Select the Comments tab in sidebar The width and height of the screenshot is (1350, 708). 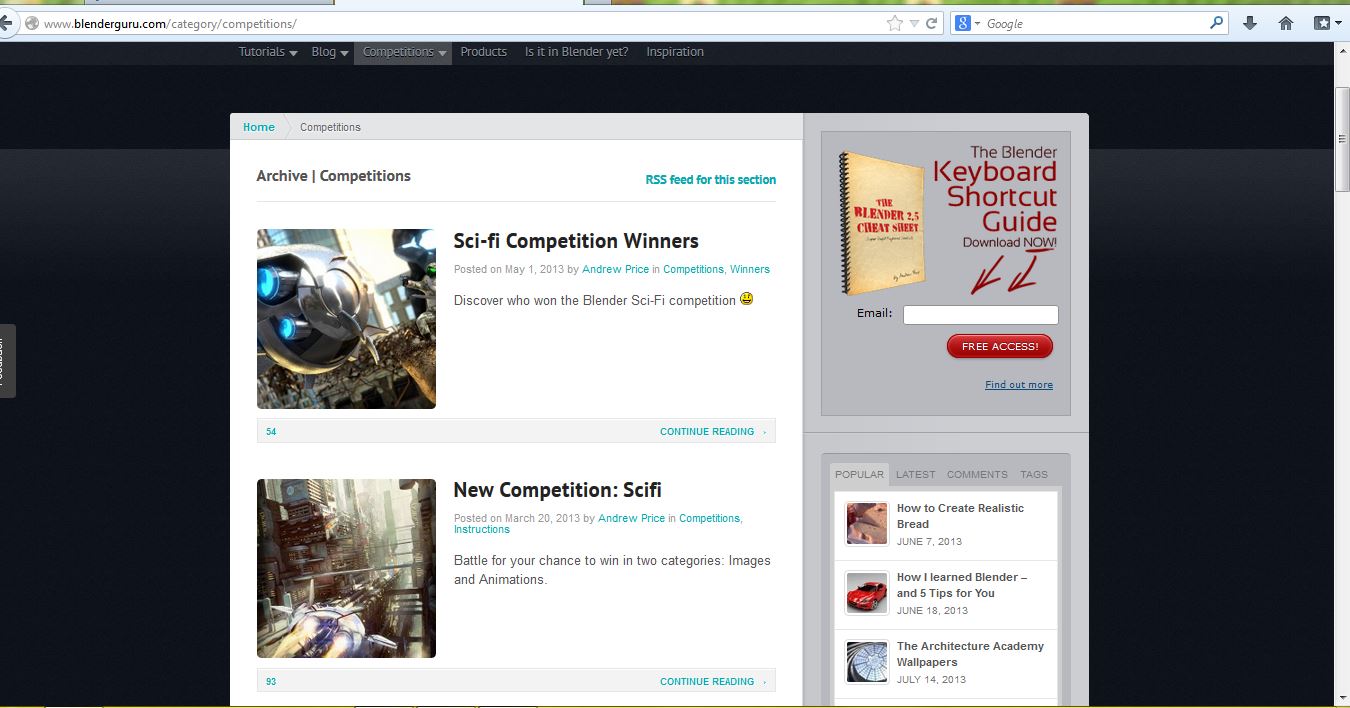pos(977,474)
